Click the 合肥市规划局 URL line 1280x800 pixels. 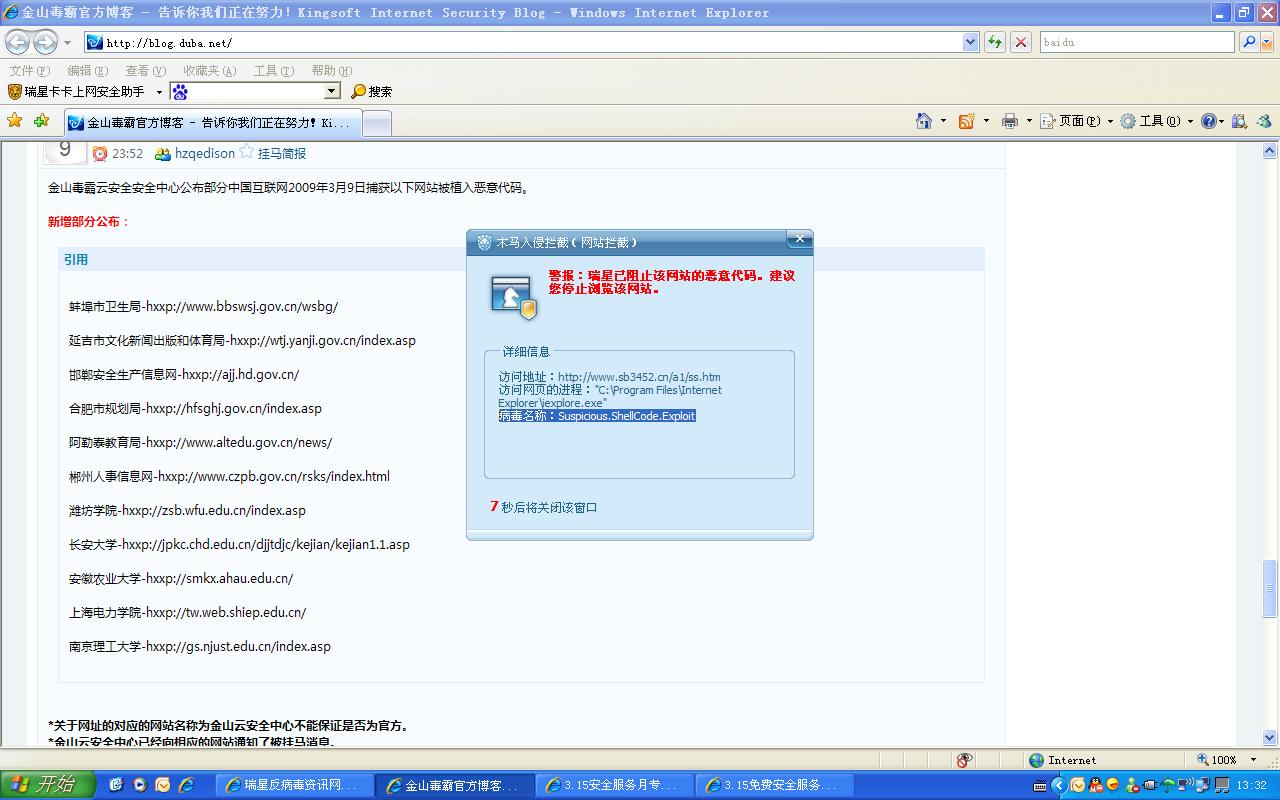(x=195, y=408)
